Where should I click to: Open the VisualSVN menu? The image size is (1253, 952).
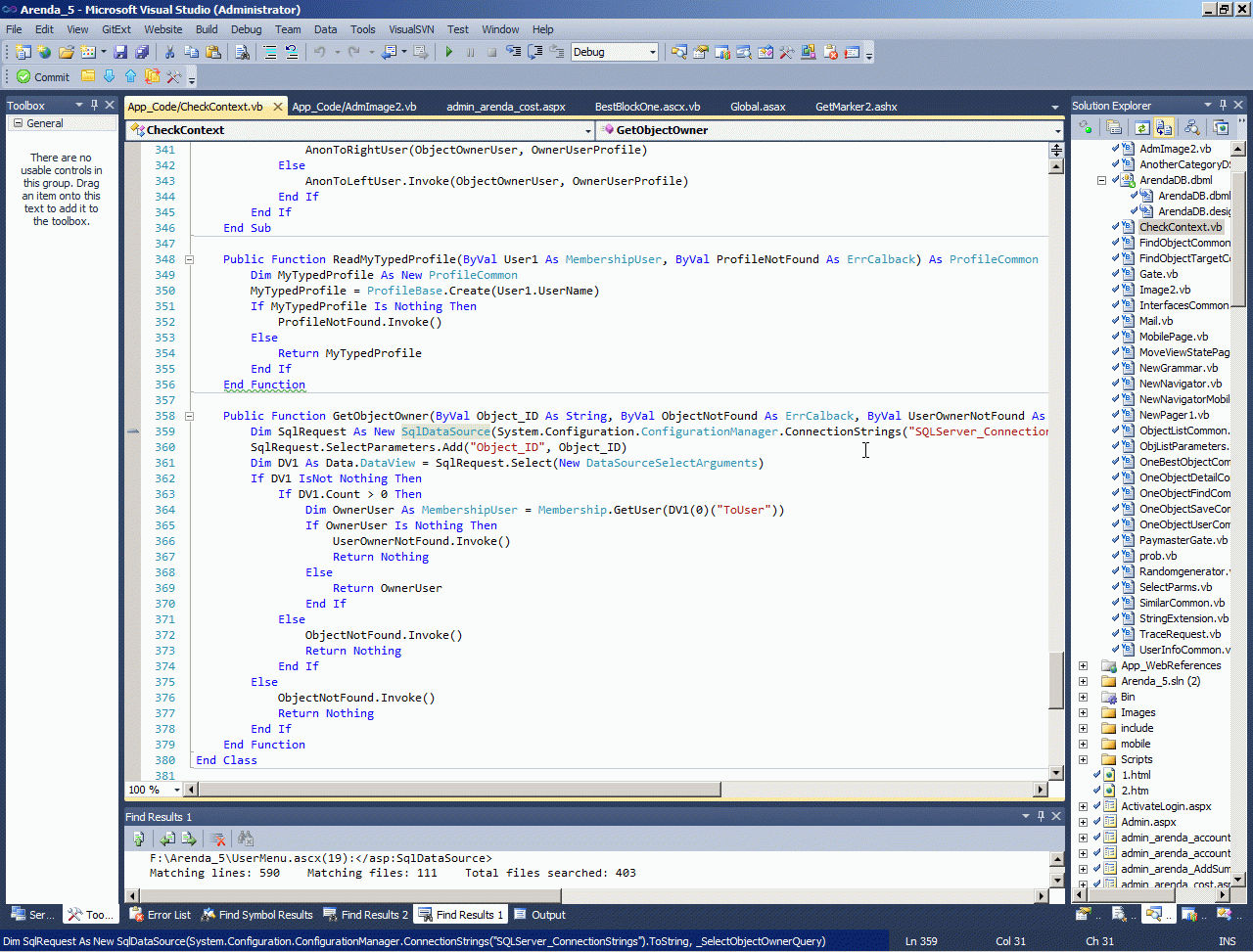pos(411,29)
